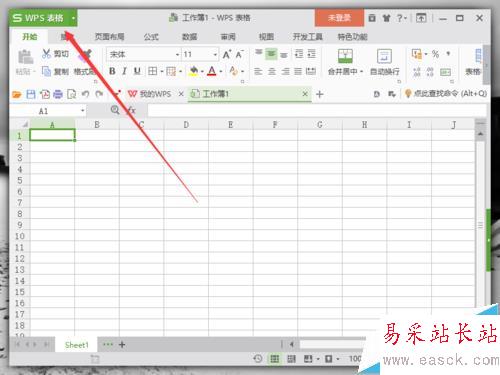Open the WPS 表格 application menu dropdown
This screenshot has height=375, width=500.
[x=73, y=18]
